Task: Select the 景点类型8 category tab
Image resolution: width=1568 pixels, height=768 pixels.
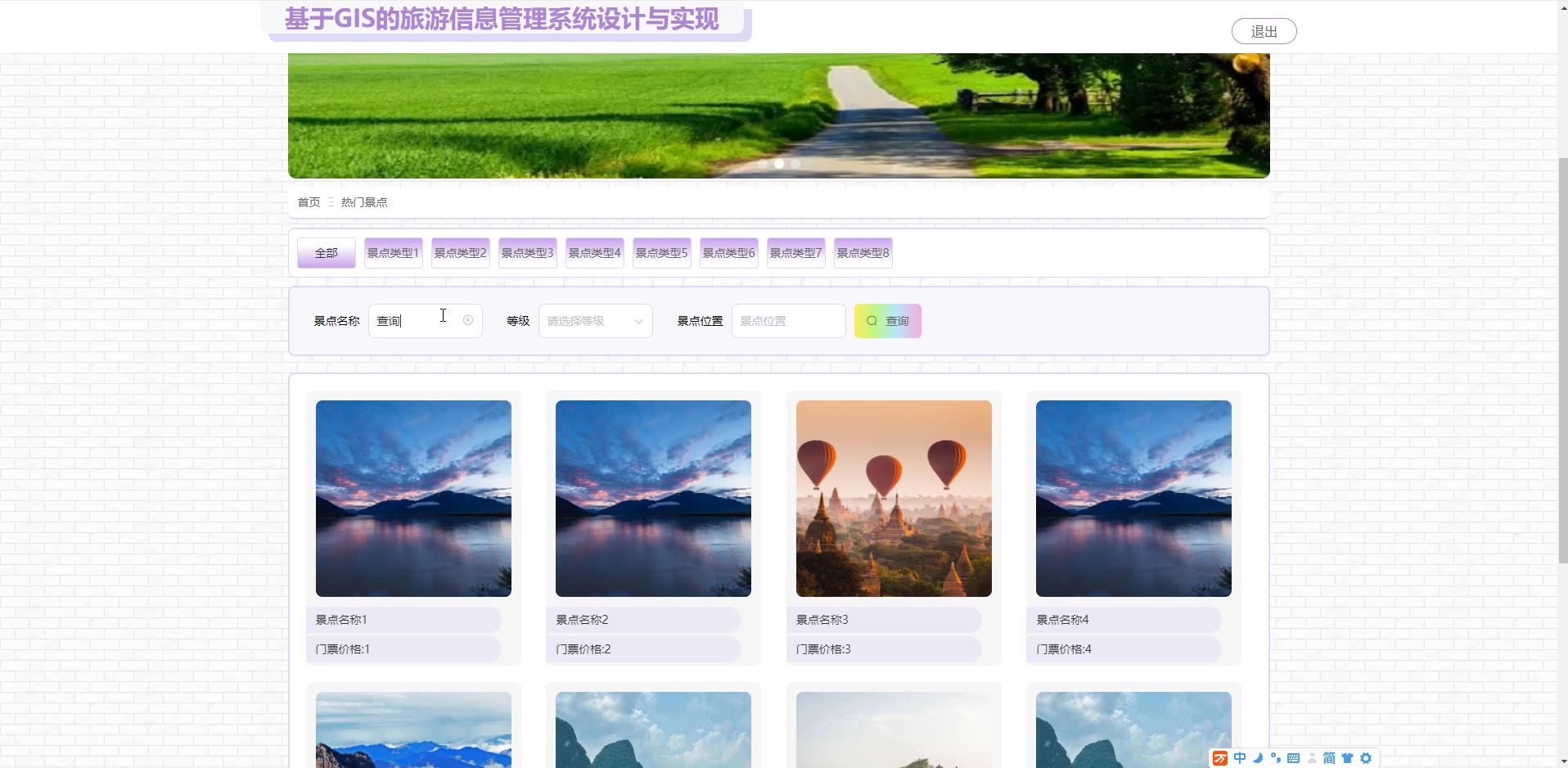Action: 863,253
